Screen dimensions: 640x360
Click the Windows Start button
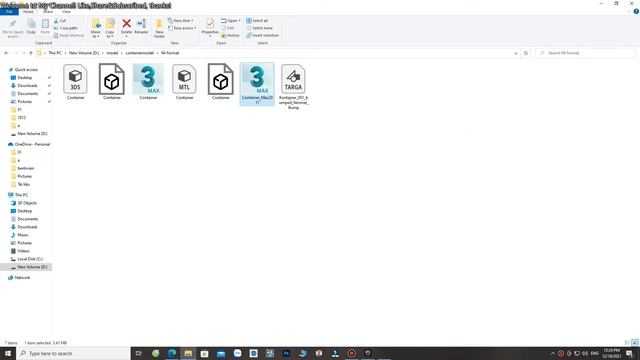point(8,353)
